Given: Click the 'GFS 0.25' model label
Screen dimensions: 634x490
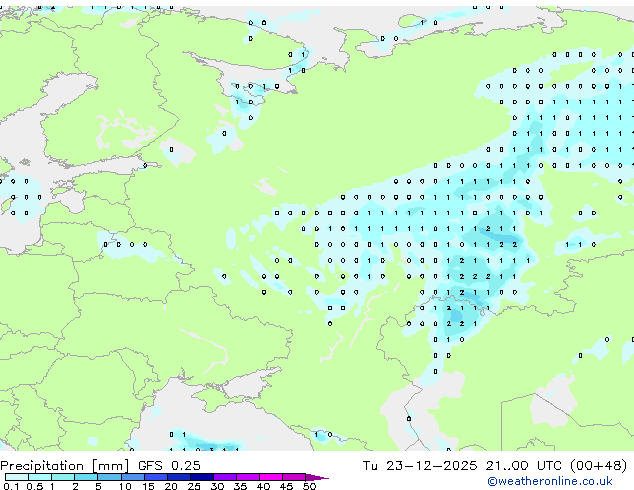Looking at the screenshot, I should tap(169, 466).
